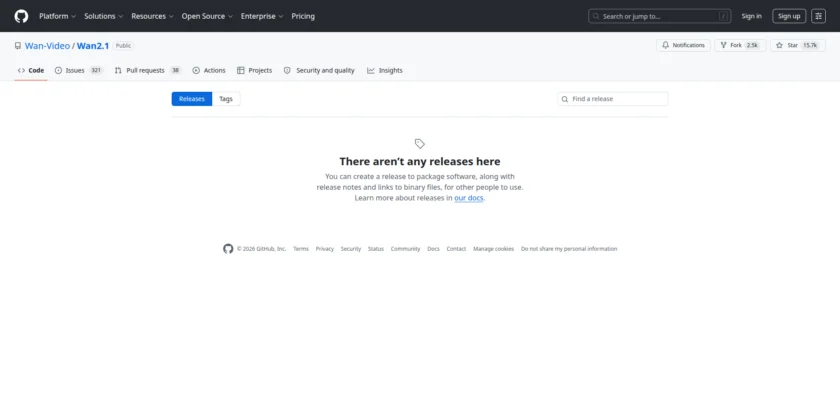The width and height of the screenshot is (840, 412).
Task: Click the 2.5k fork count
Action: coord(753,46)
